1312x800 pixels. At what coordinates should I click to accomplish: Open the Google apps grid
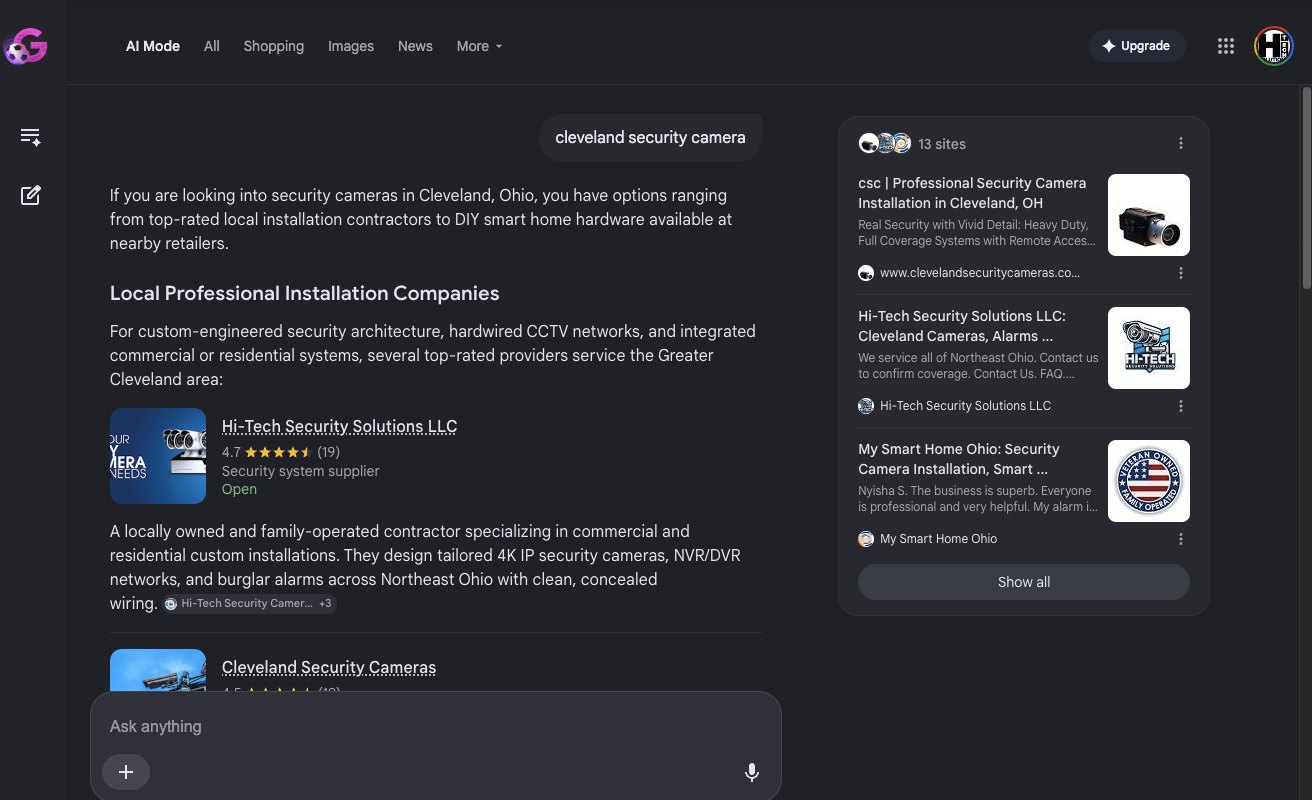pyautogui.click(x=1225, y=46)
